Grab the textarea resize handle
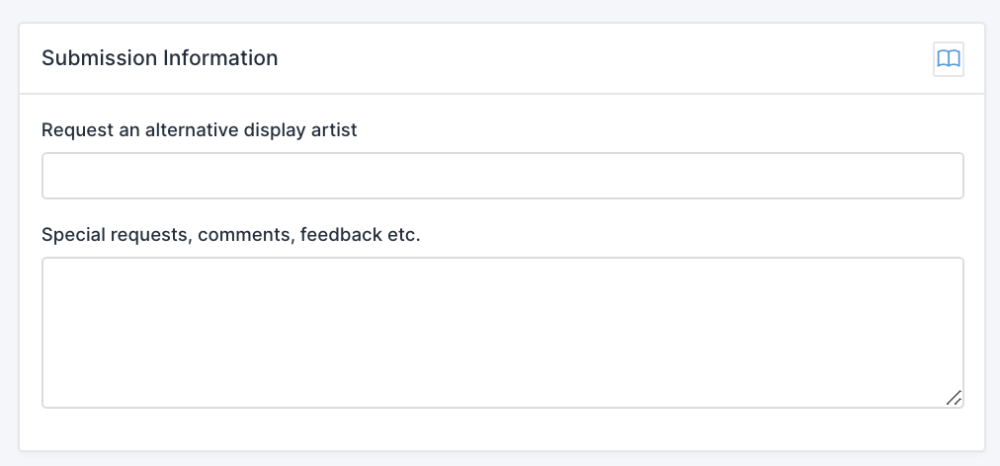 [954, 398]
